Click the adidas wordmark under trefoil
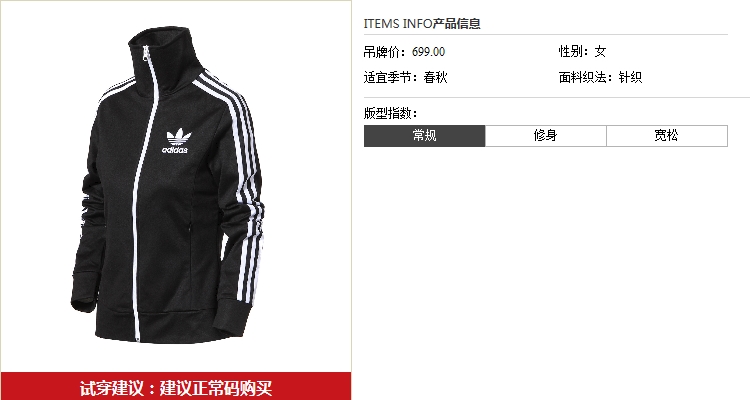 click(175, 150)
